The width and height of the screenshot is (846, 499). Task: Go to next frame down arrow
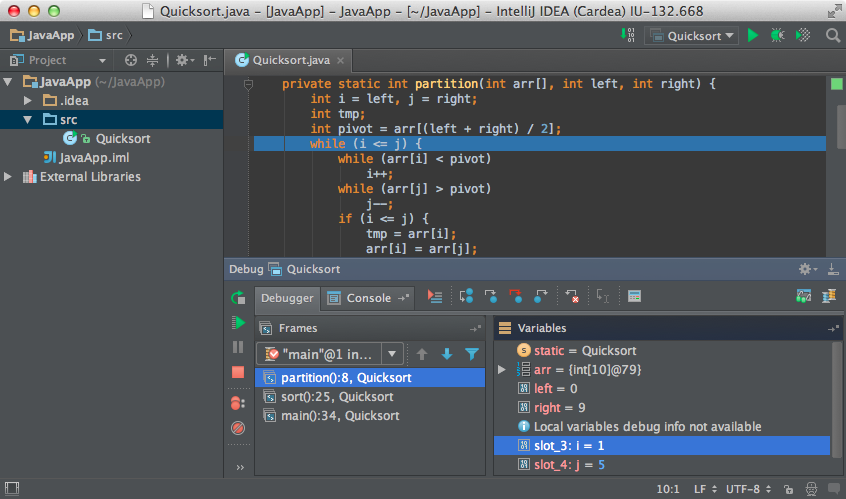pos(447,354)
